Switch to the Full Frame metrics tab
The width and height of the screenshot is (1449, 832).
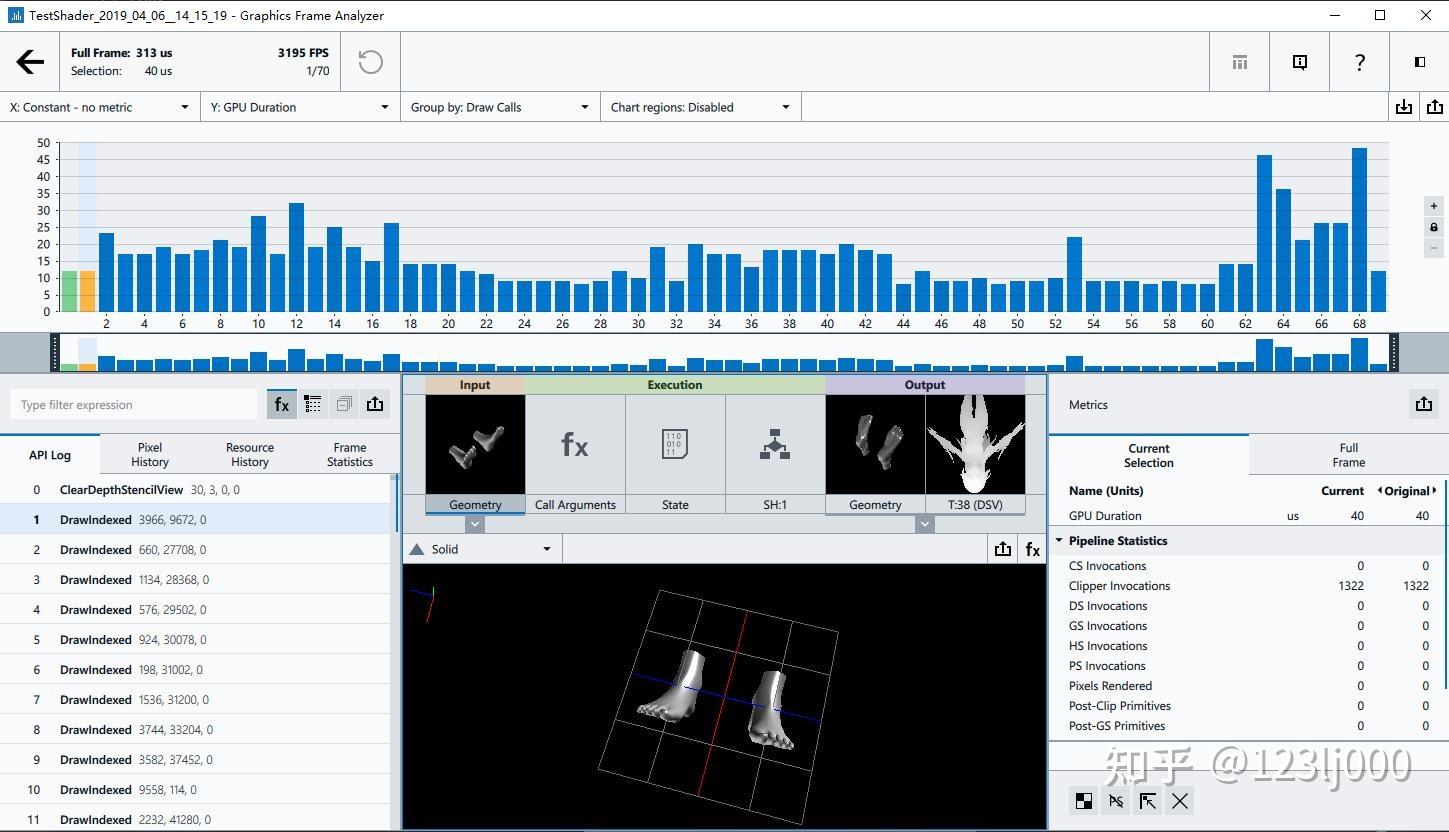(1348, 455)
